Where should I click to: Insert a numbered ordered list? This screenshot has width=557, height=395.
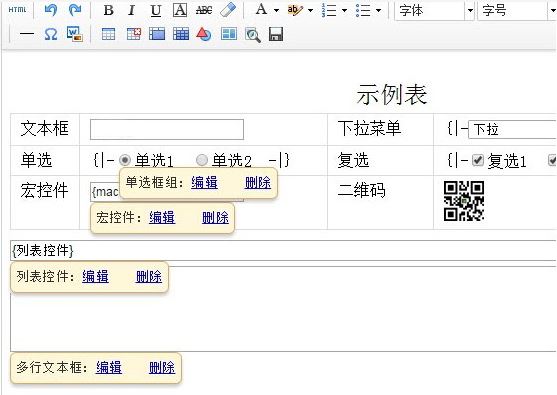[329, 10]
